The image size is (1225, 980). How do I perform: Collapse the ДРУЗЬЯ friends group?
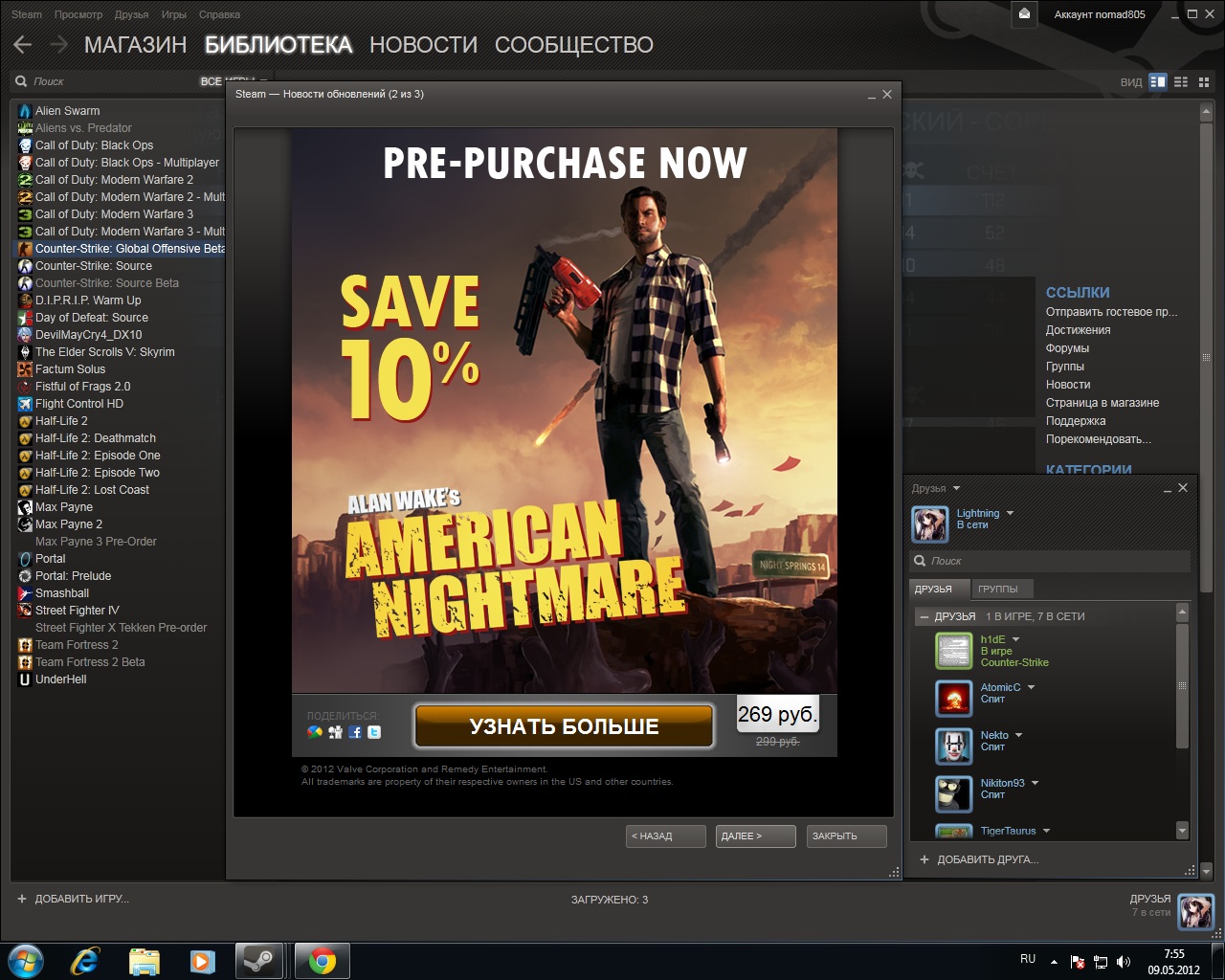pos(924,616)
